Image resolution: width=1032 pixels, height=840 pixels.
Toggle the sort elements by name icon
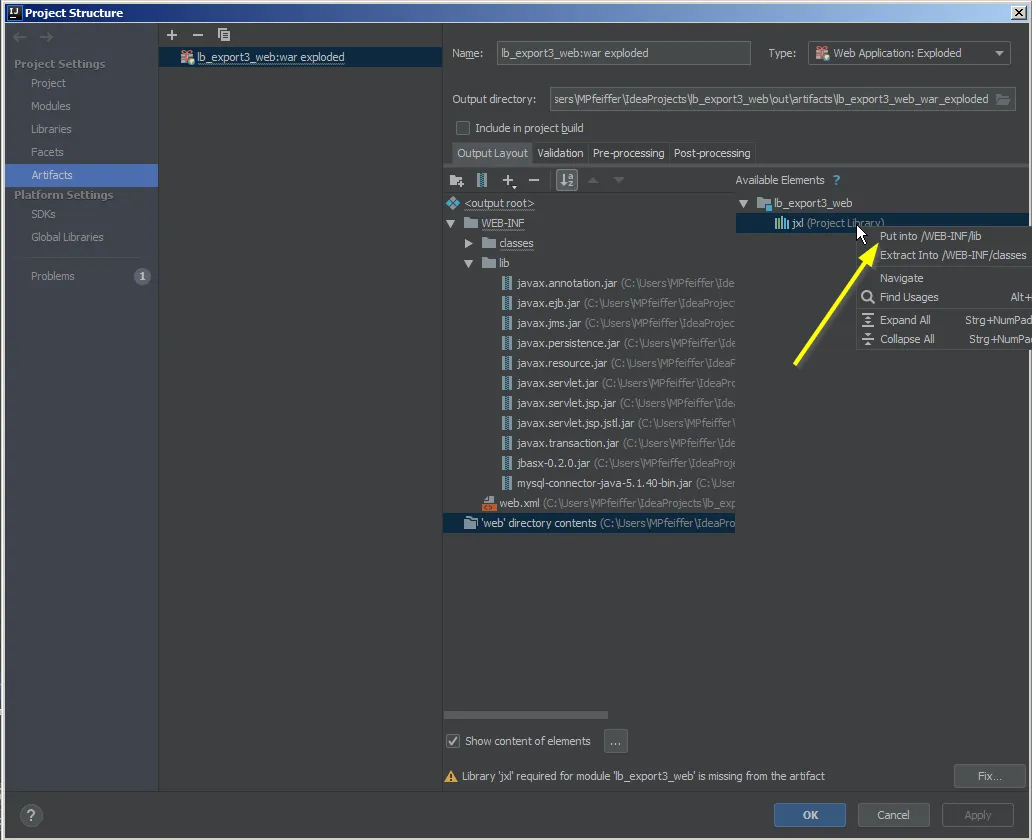pyautogui.click(x=567, y=180)
